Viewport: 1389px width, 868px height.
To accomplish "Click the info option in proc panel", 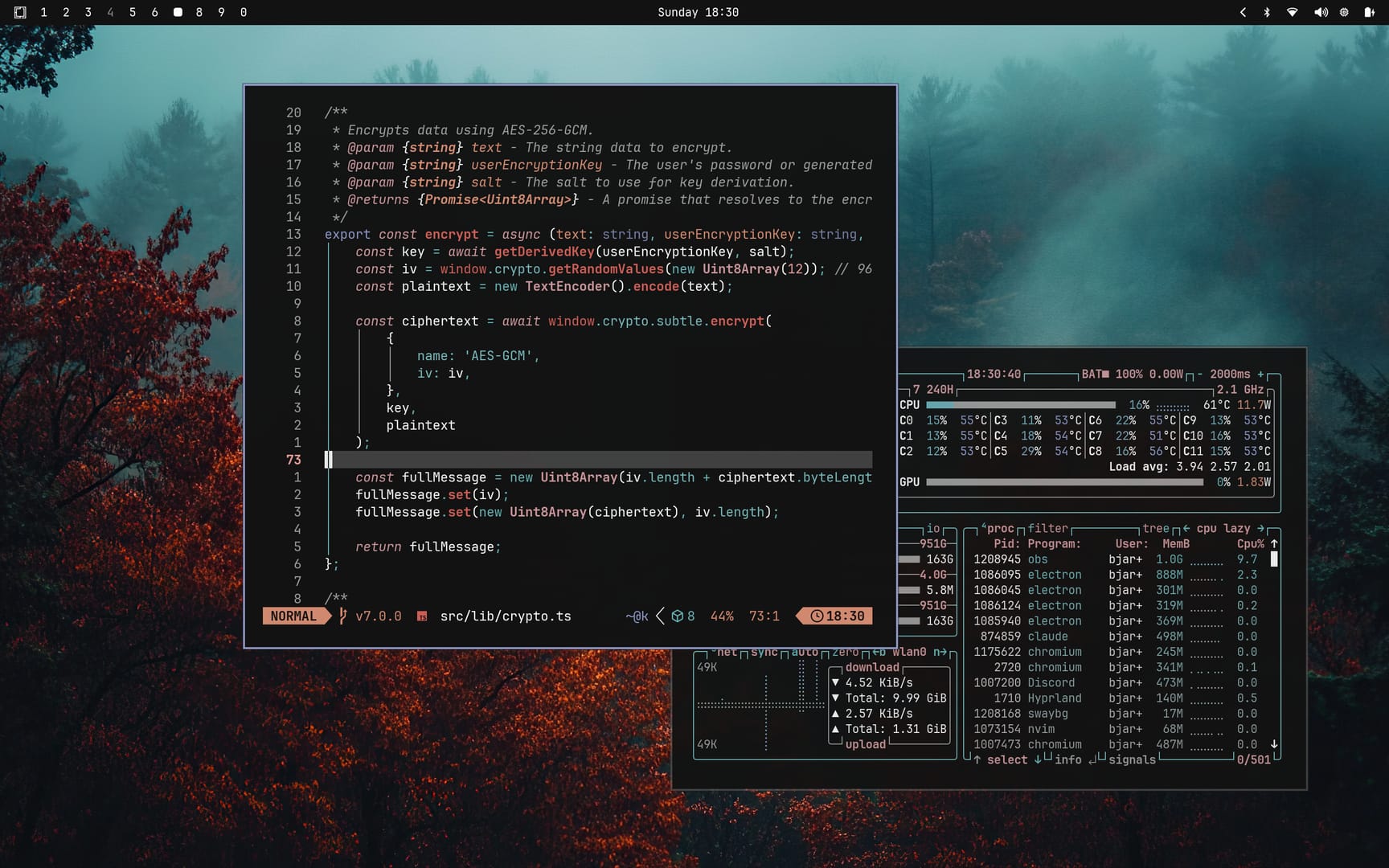I will 1067,759.
